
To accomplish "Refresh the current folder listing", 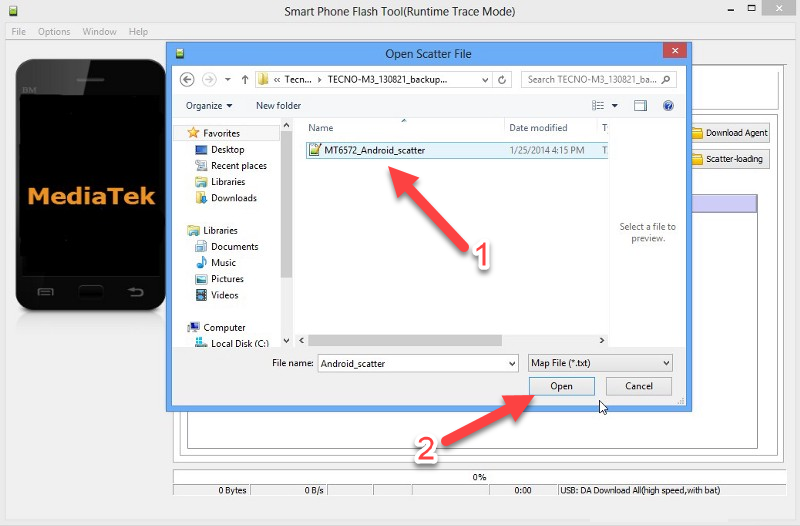I will click(502, 80).
